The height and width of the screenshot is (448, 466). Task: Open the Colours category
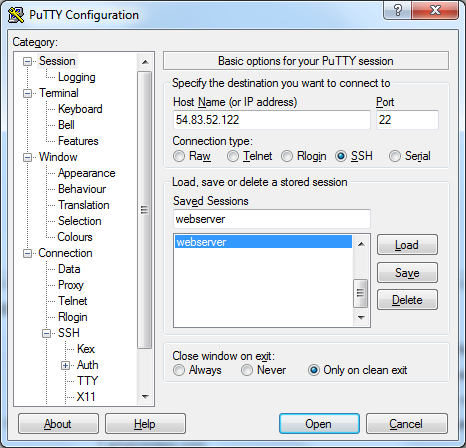click(75, 237)
